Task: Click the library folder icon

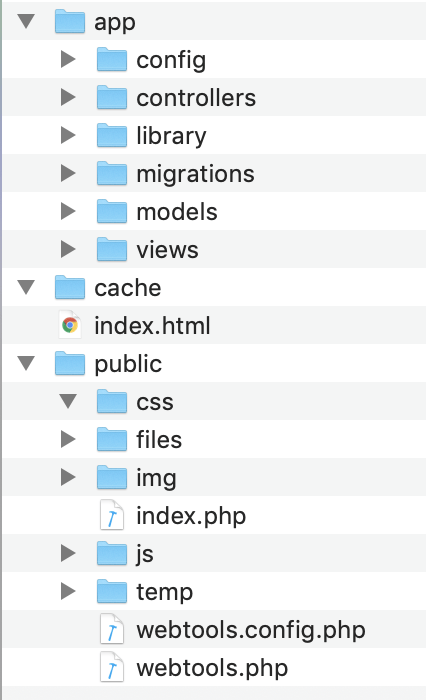Action: tap(112, 135)
